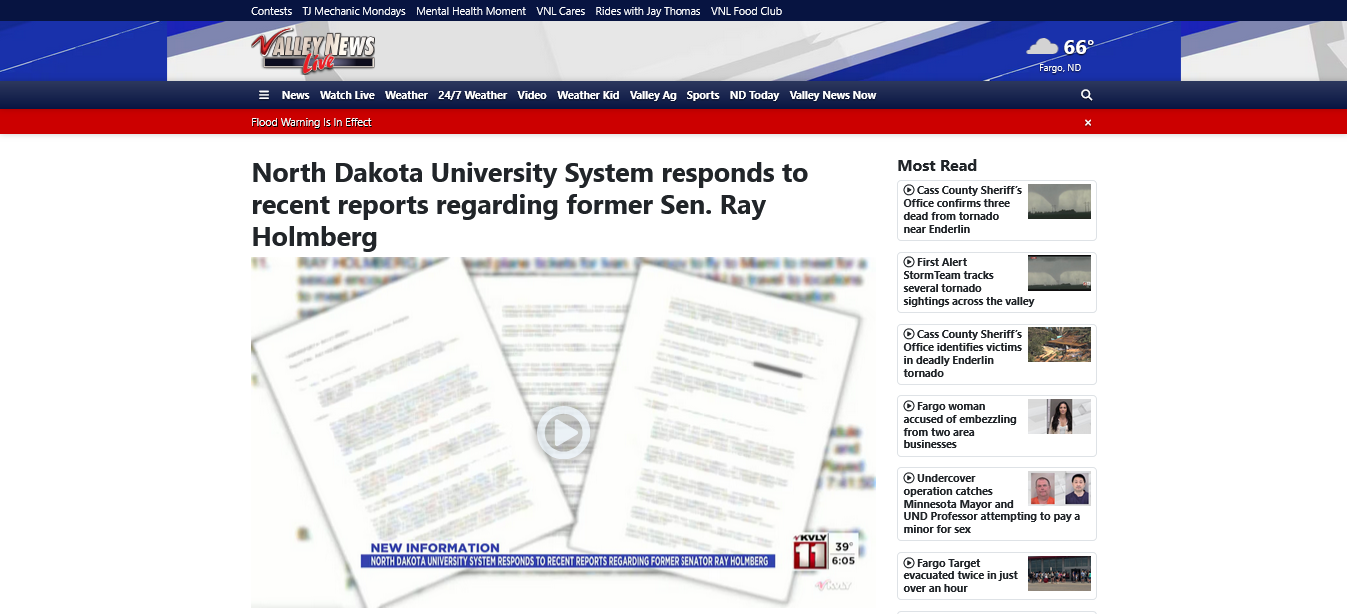Click woman's photo beside embezzling story
Image resolution: width=1348 pixels, height=614 pixels.
(x=1059, y=417)
